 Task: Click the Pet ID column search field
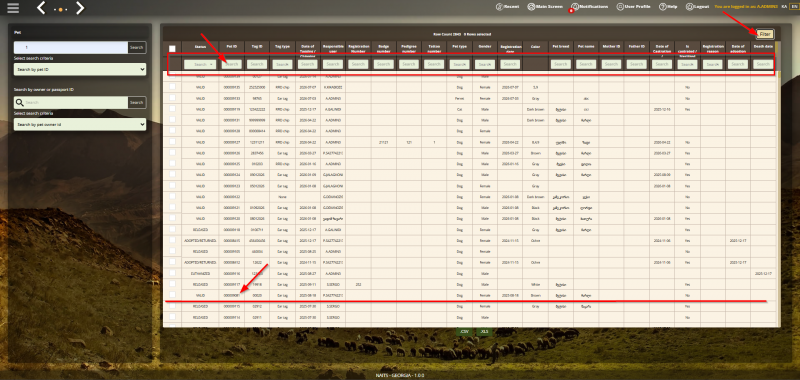[x=232, y=64]
